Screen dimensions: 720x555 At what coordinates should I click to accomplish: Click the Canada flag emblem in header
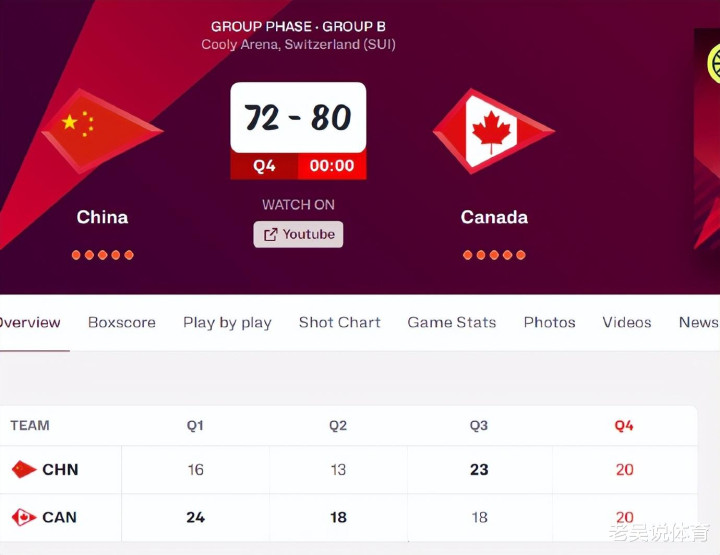point(494,131)
